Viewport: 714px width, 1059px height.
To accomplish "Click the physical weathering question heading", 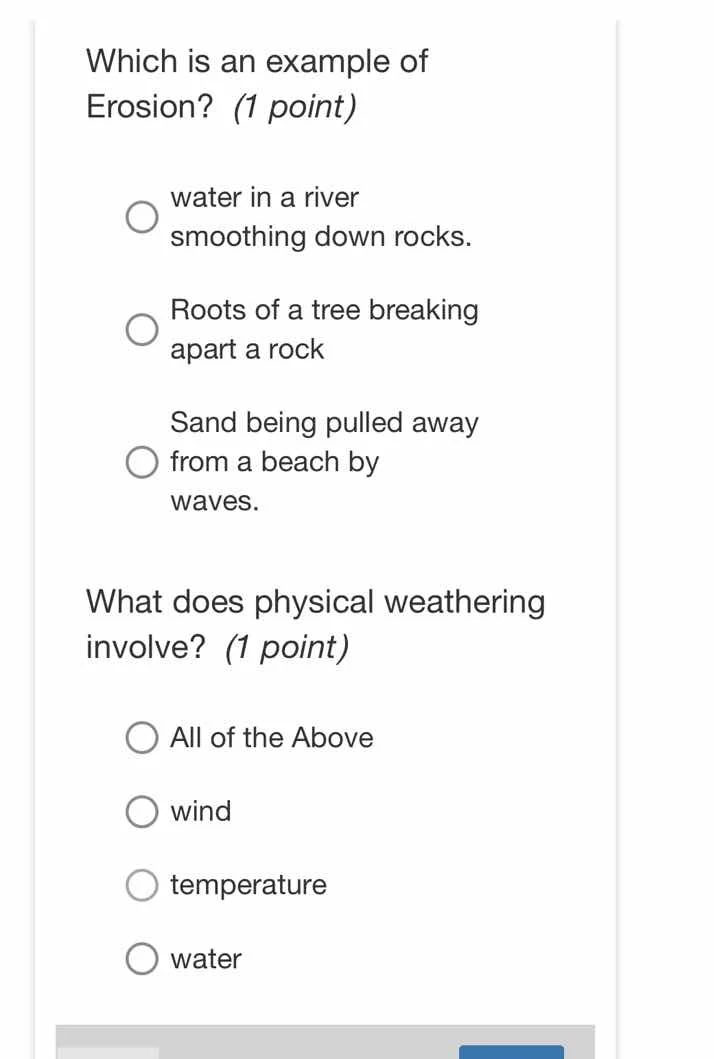I will click(x=315, y=601).
